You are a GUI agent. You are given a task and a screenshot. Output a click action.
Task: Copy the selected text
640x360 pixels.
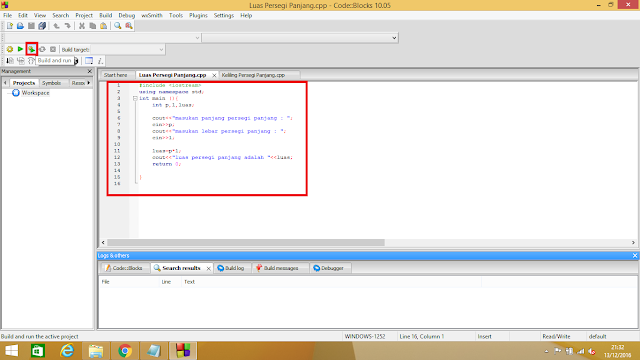pos(93,26)
